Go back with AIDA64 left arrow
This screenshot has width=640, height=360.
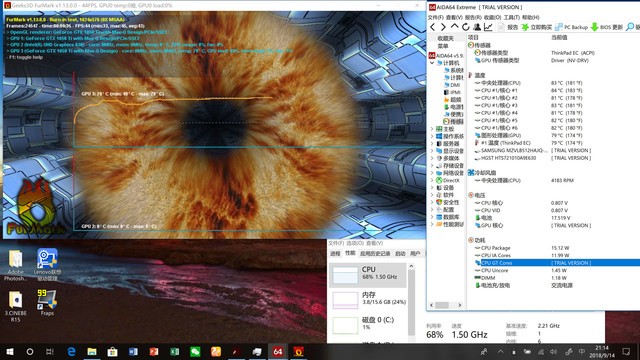pos(433,27)
